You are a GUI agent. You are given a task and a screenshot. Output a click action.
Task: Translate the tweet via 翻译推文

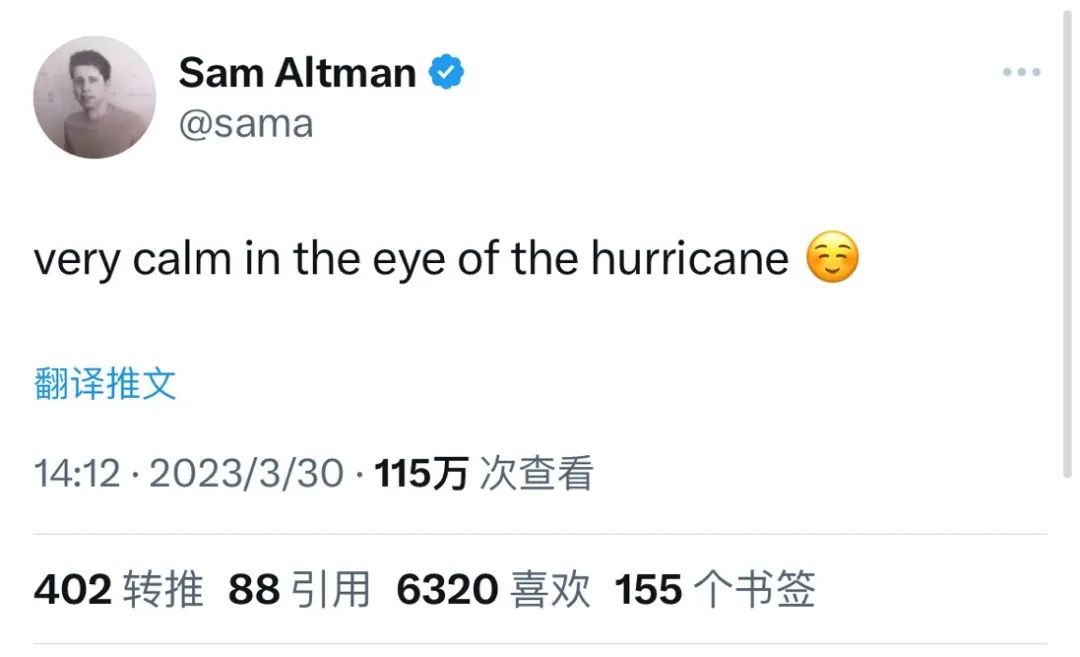(105, 383)
